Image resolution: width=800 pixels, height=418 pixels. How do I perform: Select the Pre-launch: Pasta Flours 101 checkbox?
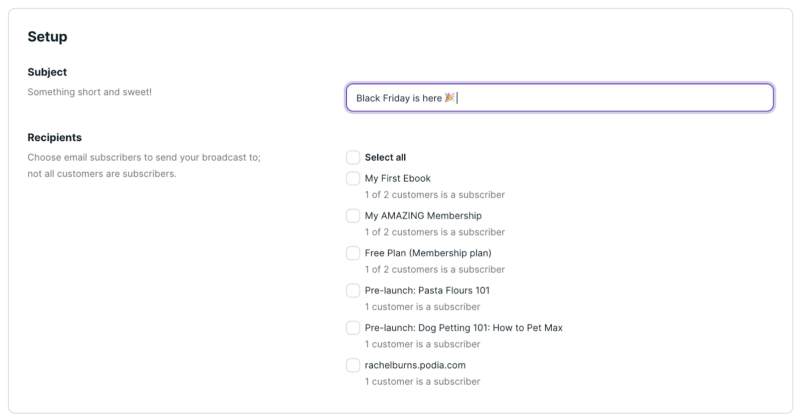point(353,290)
